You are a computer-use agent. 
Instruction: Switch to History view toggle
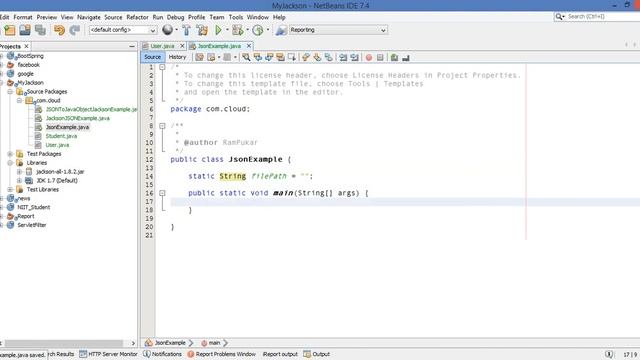tap(177, 57)
